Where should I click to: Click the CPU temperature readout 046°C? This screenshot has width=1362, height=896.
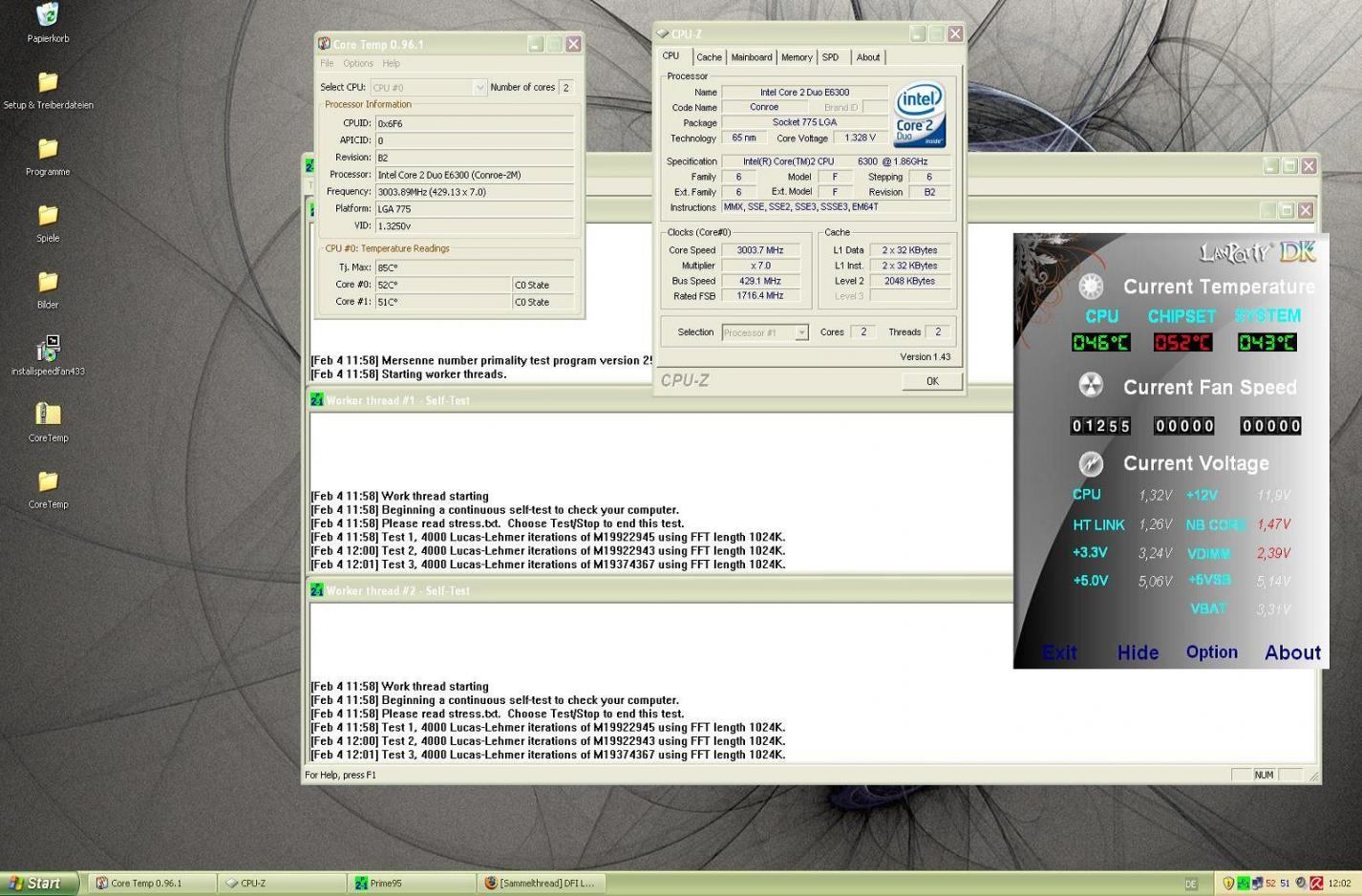(1100, 342)
